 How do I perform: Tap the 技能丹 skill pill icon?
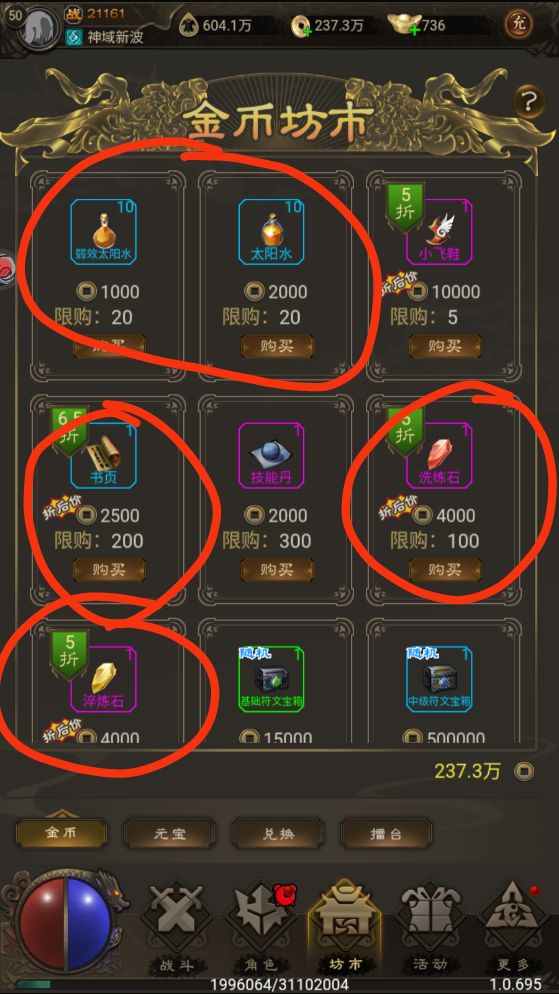point(271,455)
